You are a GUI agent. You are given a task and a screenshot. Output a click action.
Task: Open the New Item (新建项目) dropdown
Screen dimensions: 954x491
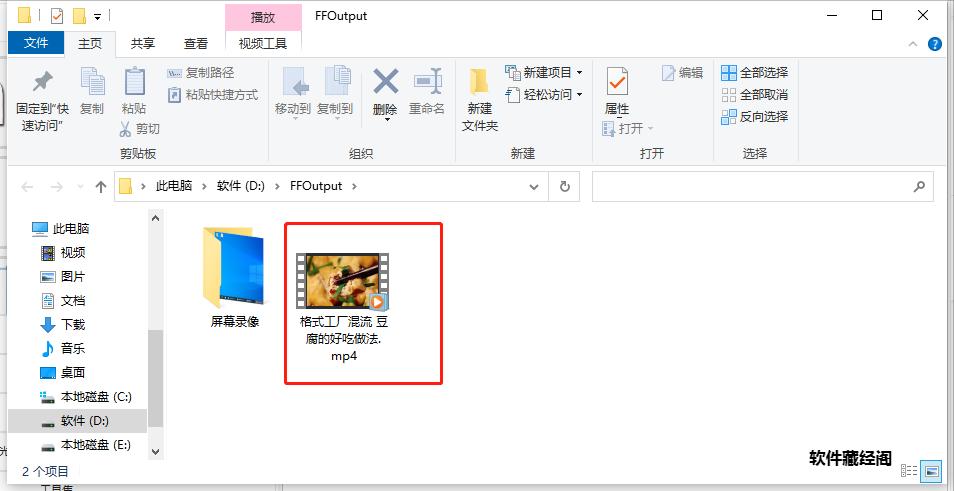pos(544,72)
